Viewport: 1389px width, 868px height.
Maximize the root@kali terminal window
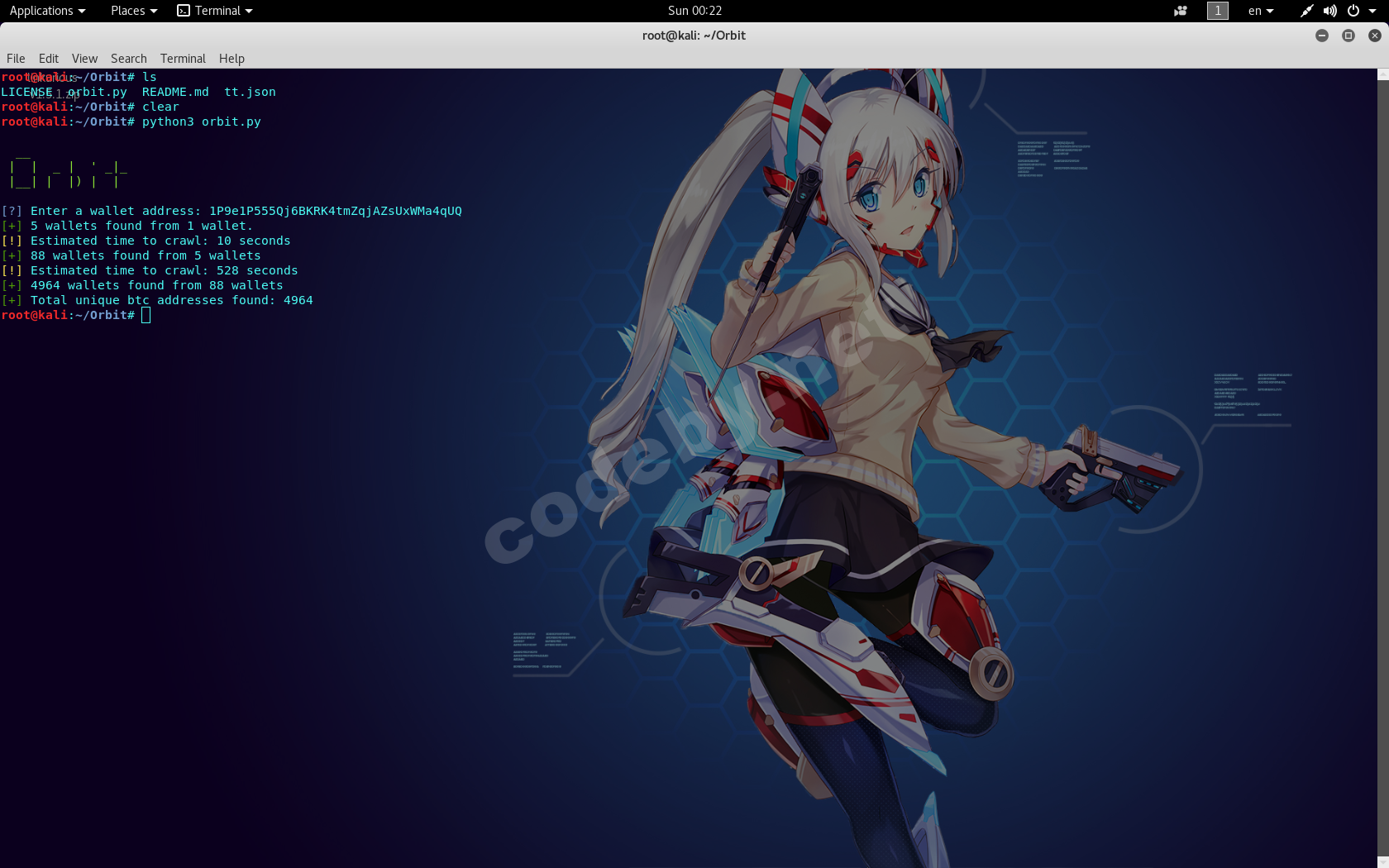pyautogui.click(x=1348, y=36)
